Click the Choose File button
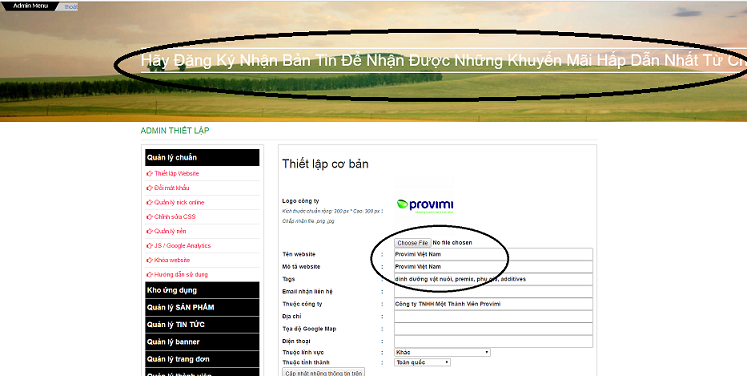 pos(413,243)
